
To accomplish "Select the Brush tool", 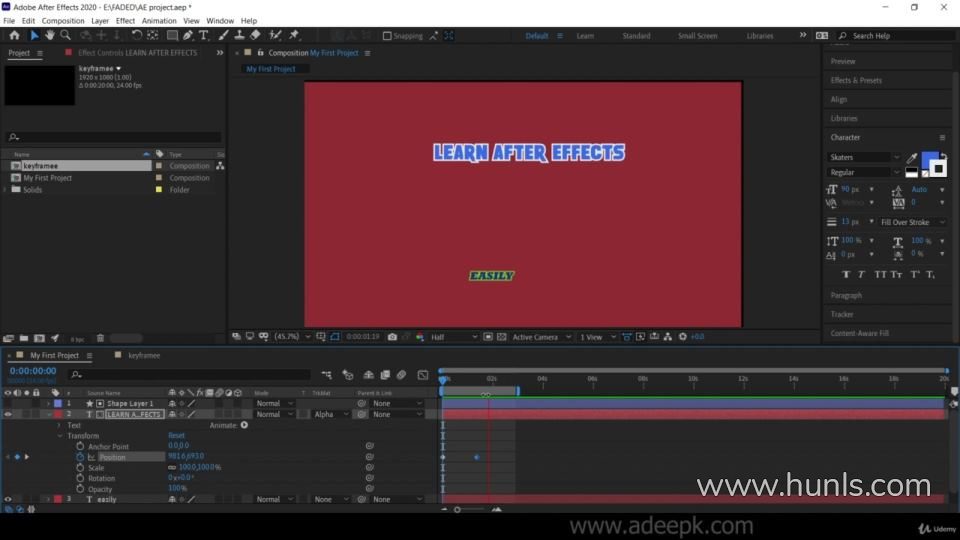I will pyautogui.click(x=223, y=36).
